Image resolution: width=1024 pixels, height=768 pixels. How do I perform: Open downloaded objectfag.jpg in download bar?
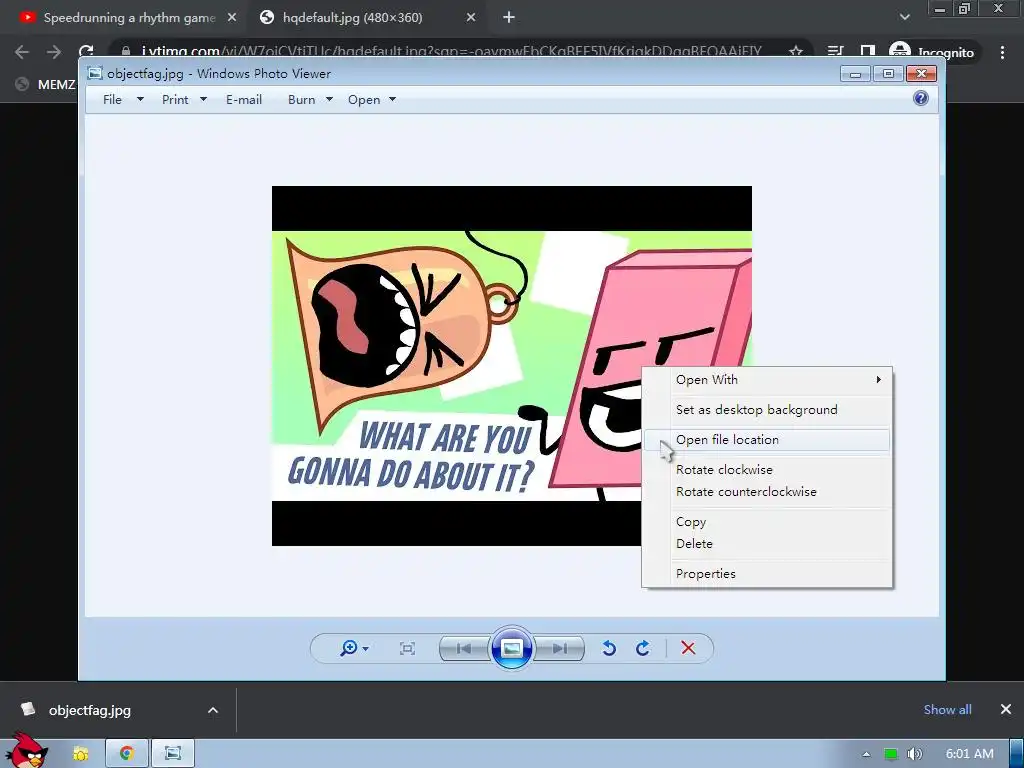tap(90, 710)
